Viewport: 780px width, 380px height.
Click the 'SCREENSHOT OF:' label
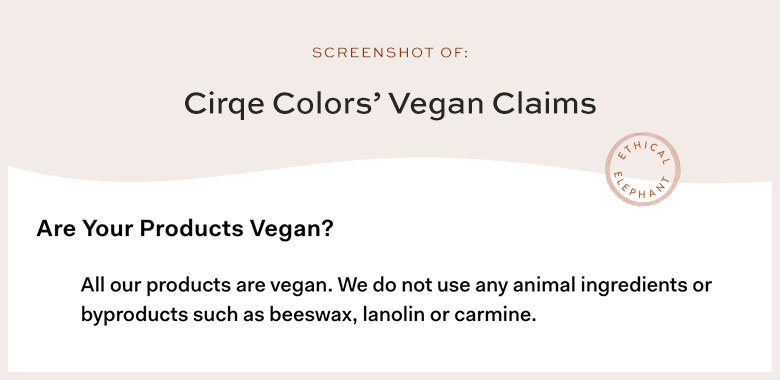pos(390,53)
